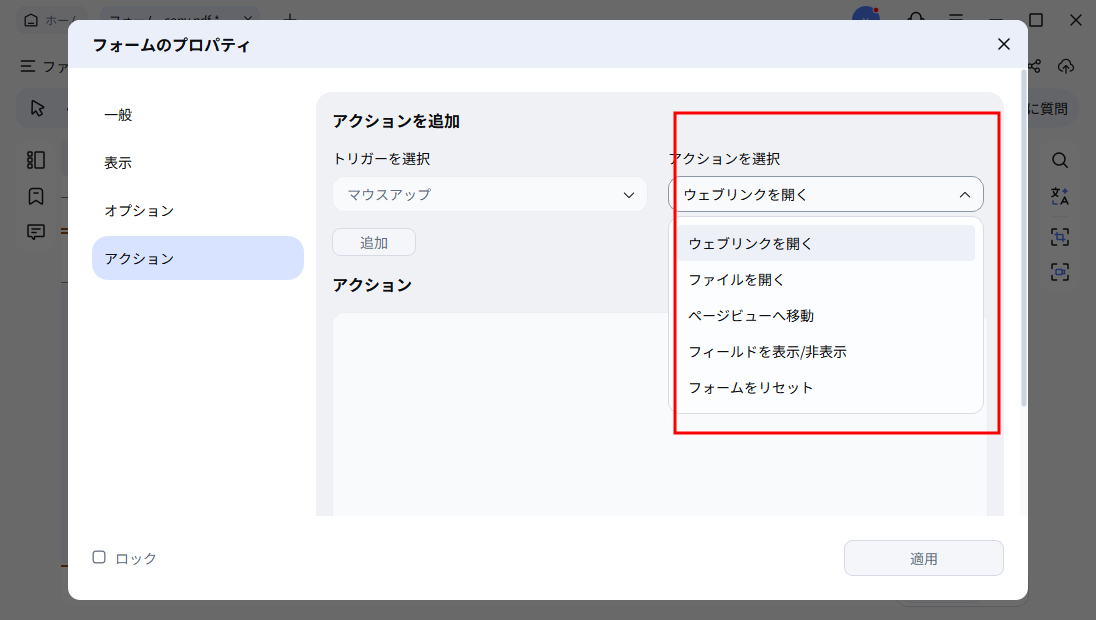
Task: Select the screen recording capture tool
Action: pyautogui.click(x=1059, y=267)
